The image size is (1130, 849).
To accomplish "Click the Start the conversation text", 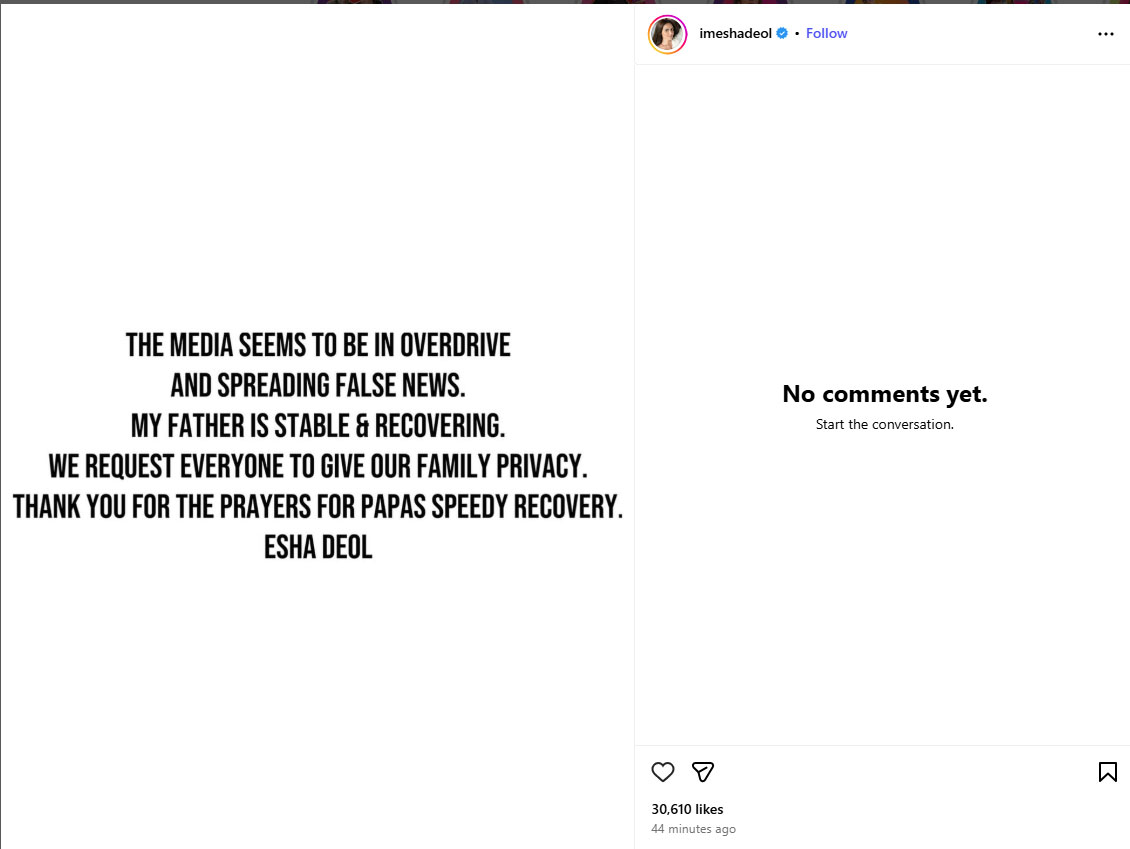I will click(884, 424).
